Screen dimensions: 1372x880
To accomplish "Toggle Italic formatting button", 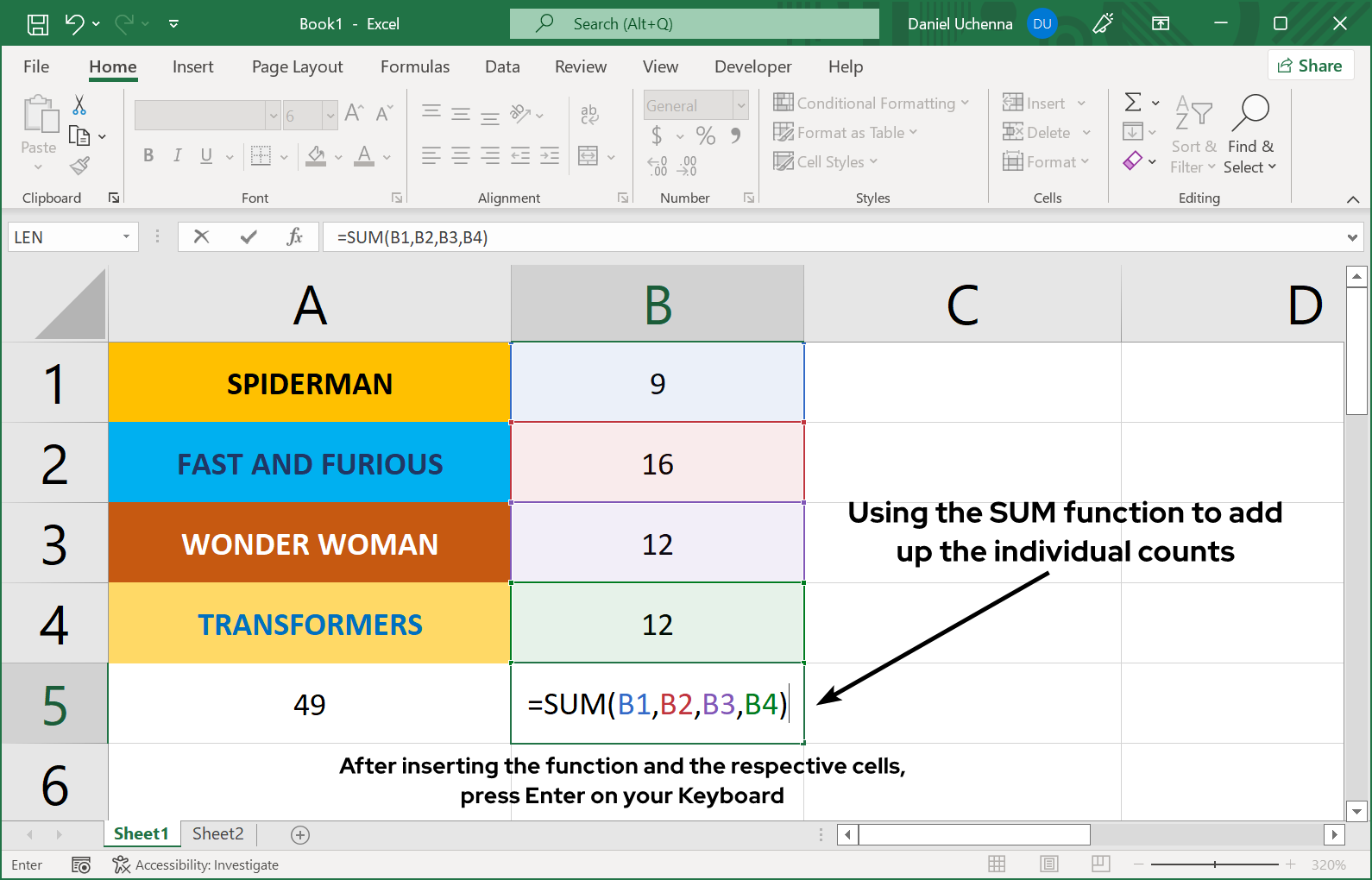I will coord(177,155).
